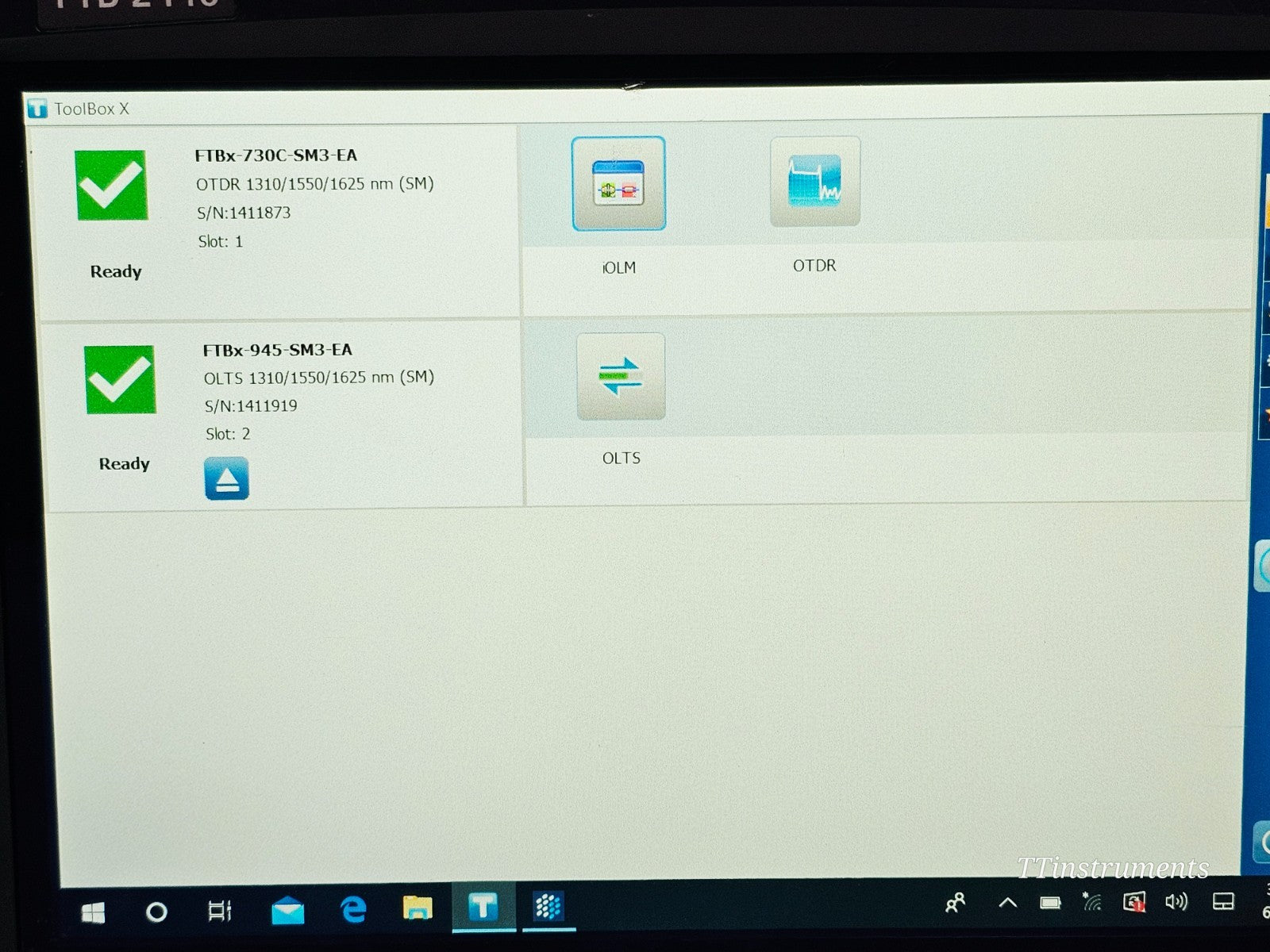The height and width of the screenshot is (952, 1270).
Task: Open Cortana search circle on taskbar
Action: point(156,912)
